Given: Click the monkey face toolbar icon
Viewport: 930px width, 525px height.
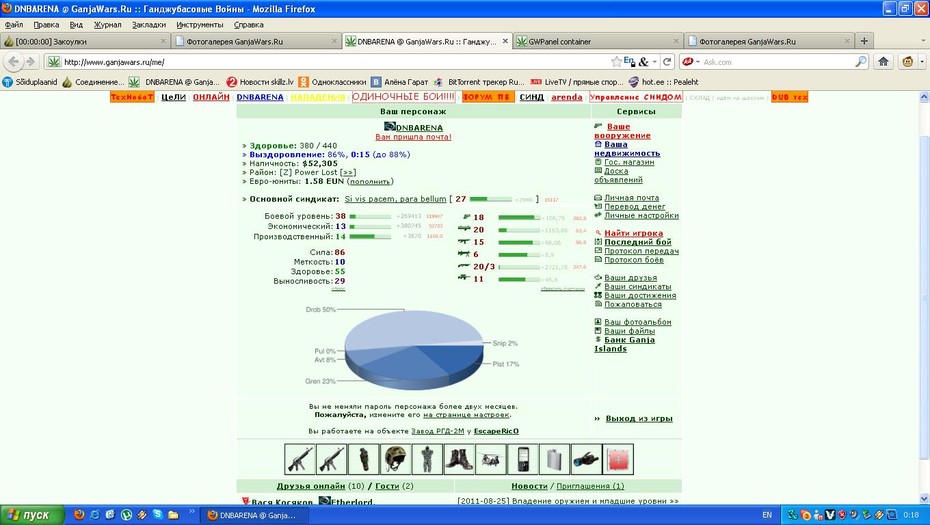Looking at the screenshot, I should coord(907,62).
